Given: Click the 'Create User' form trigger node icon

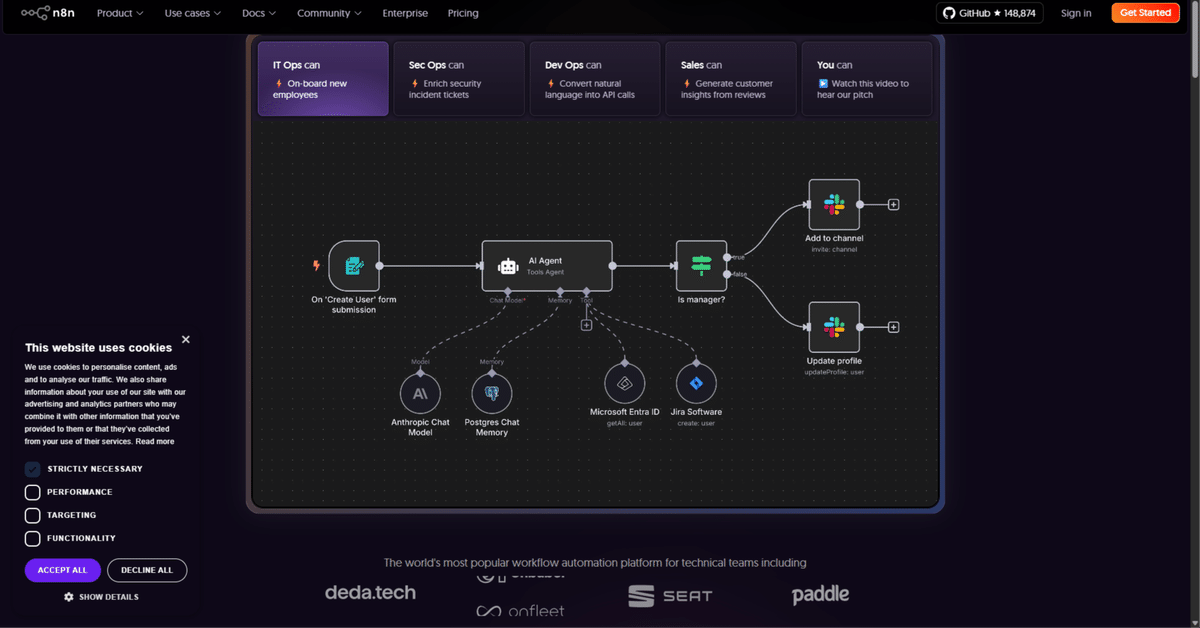Looking at the screenshot, I should click(354, 265).
